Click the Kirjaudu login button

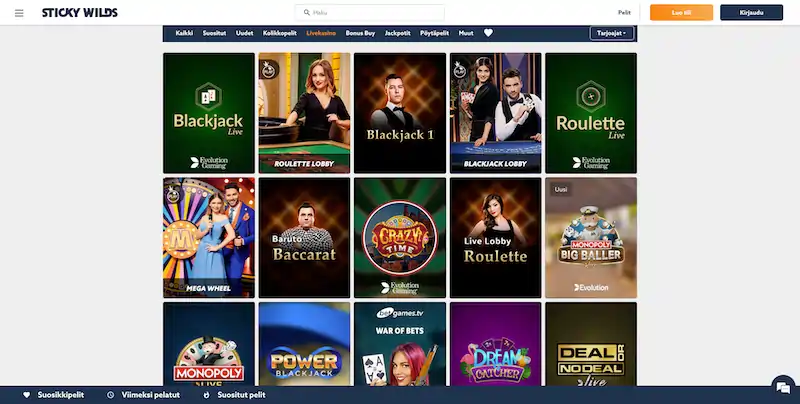click(x=751, y=12)
